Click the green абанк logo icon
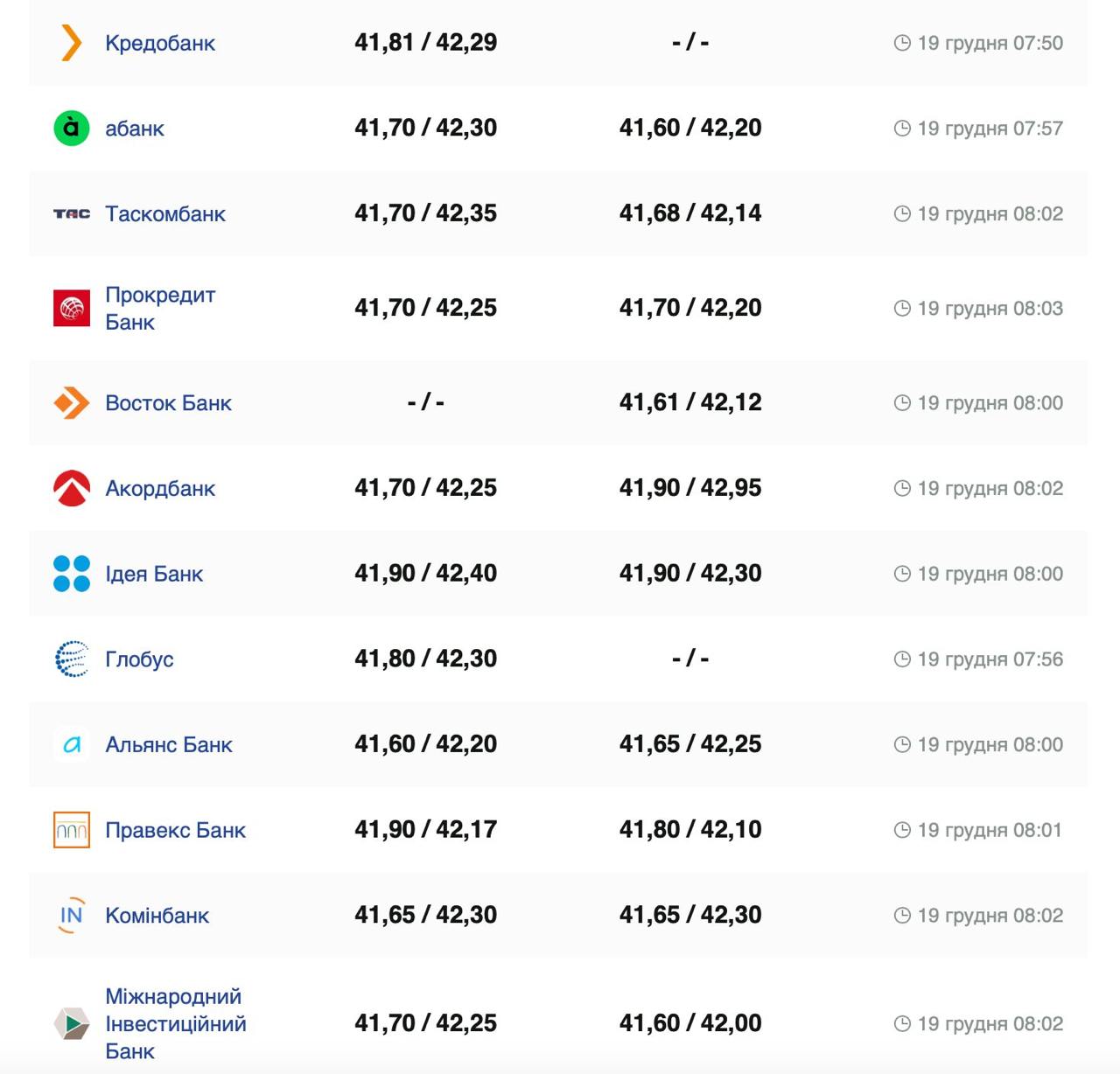The height and width of the screenshot is (1074, 1120). (72, 129)
